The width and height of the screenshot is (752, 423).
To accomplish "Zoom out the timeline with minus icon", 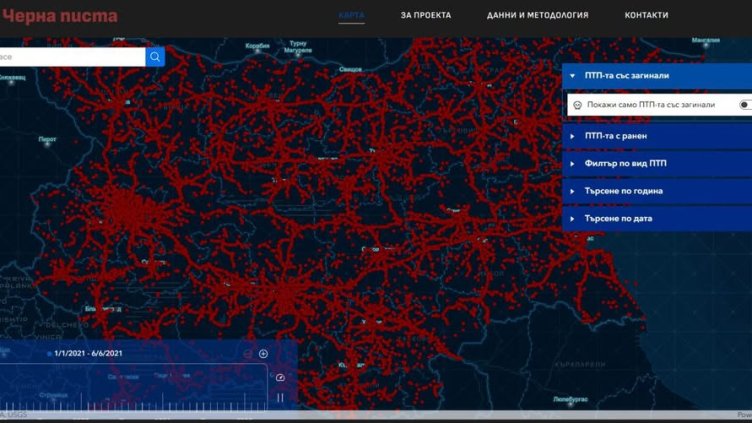I will 248,354.
